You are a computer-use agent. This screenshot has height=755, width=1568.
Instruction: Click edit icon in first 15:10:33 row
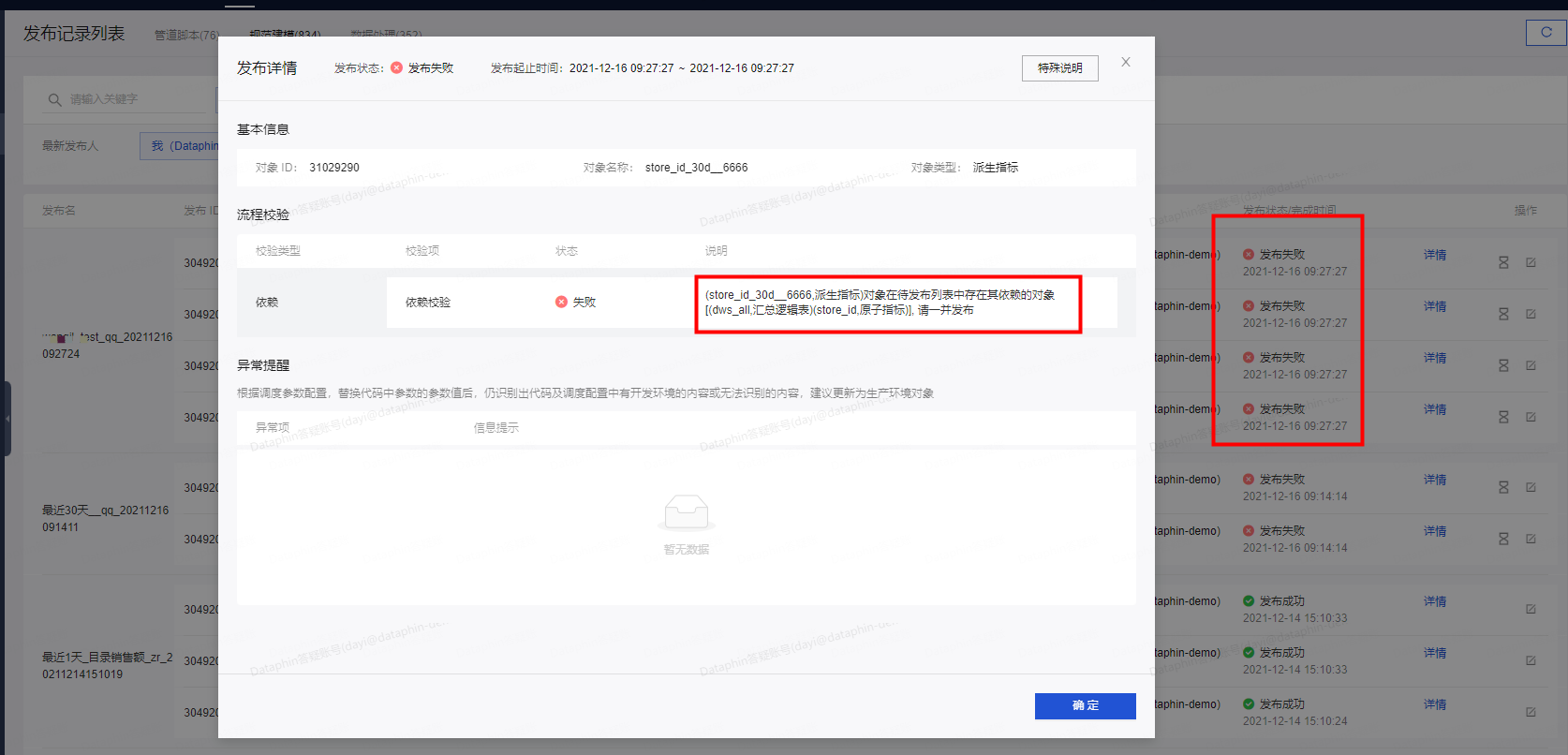1531,610
